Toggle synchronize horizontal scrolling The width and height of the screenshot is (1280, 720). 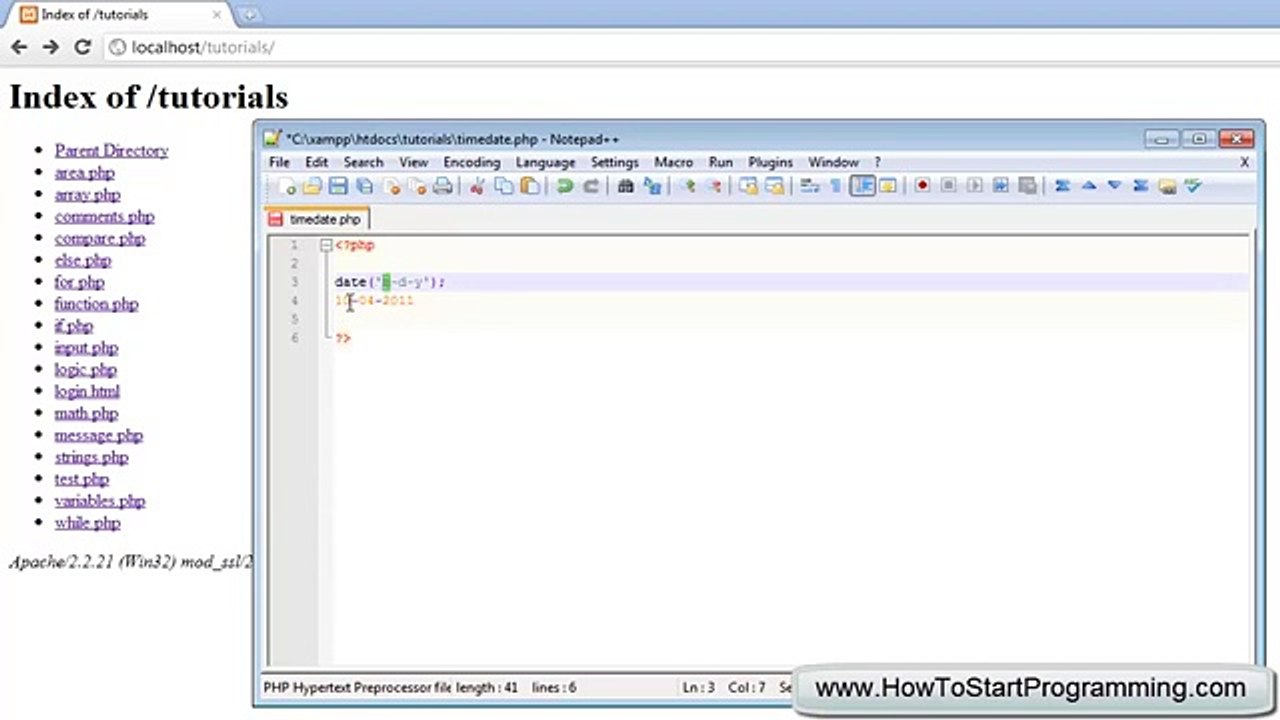coord(774,186)
